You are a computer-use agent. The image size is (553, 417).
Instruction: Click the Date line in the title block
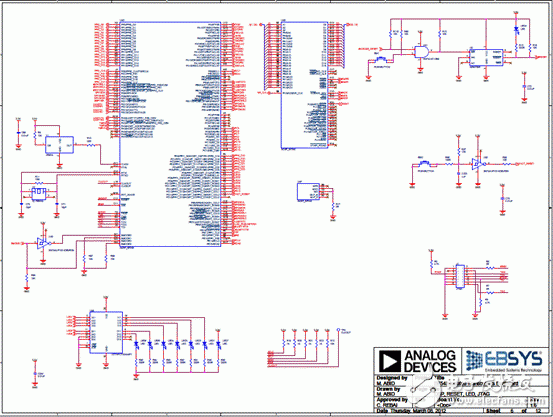[x=411, y=411]
